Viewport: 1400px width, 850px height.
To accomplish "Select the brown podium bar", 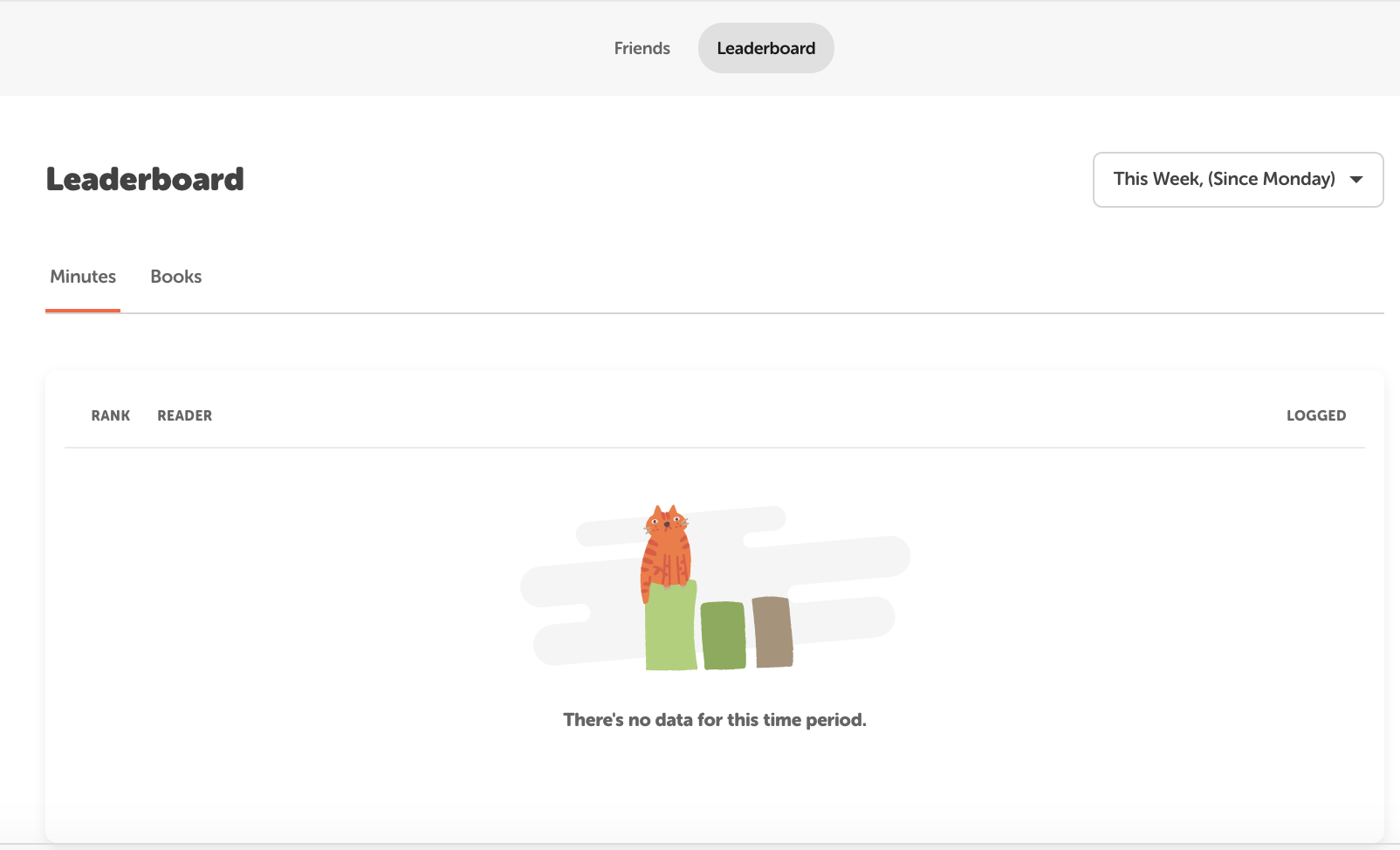I will (x=772, y=632).
